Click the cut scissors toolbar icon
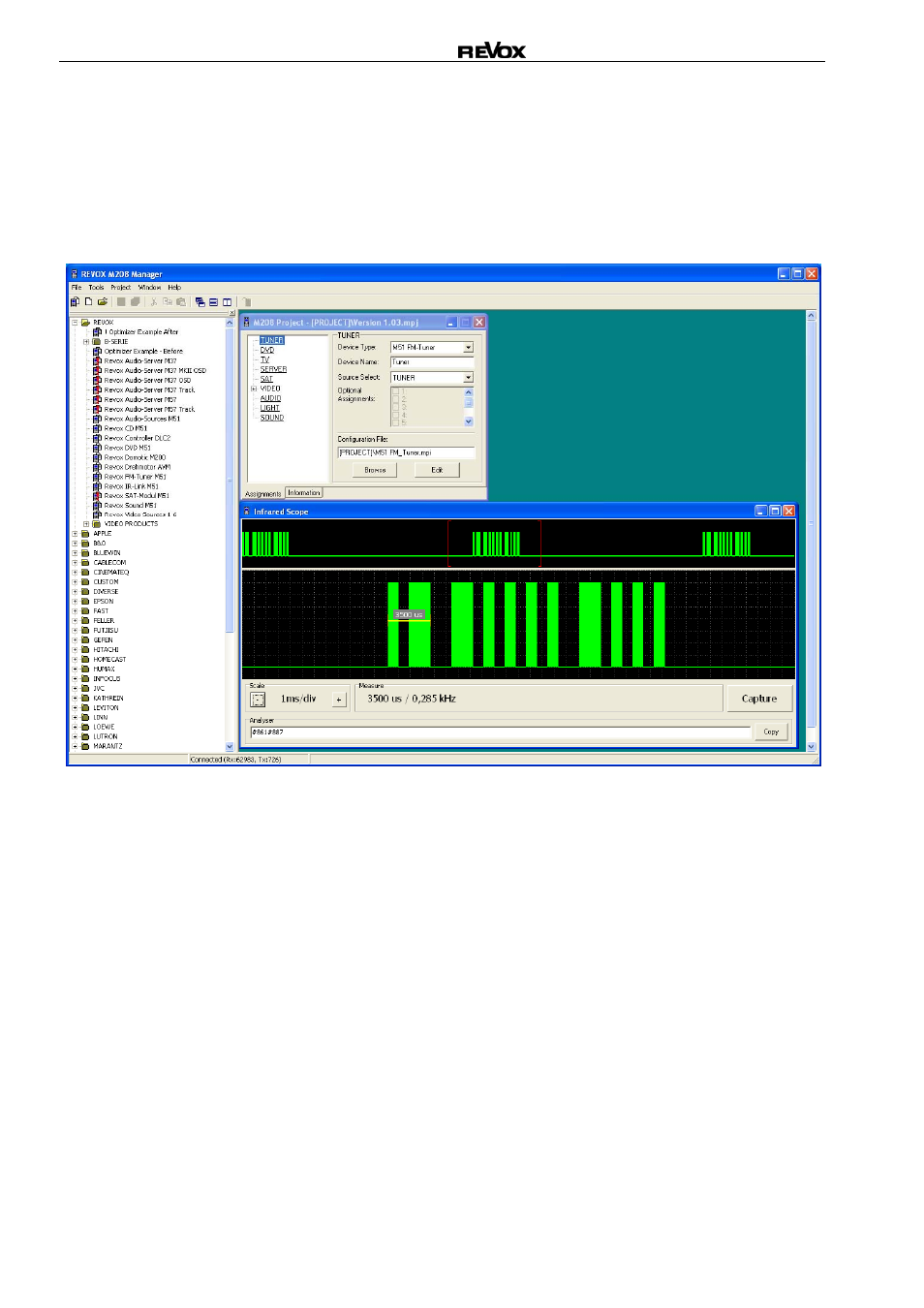Screen dimensions: 924x1308 [x=153, y=302]
